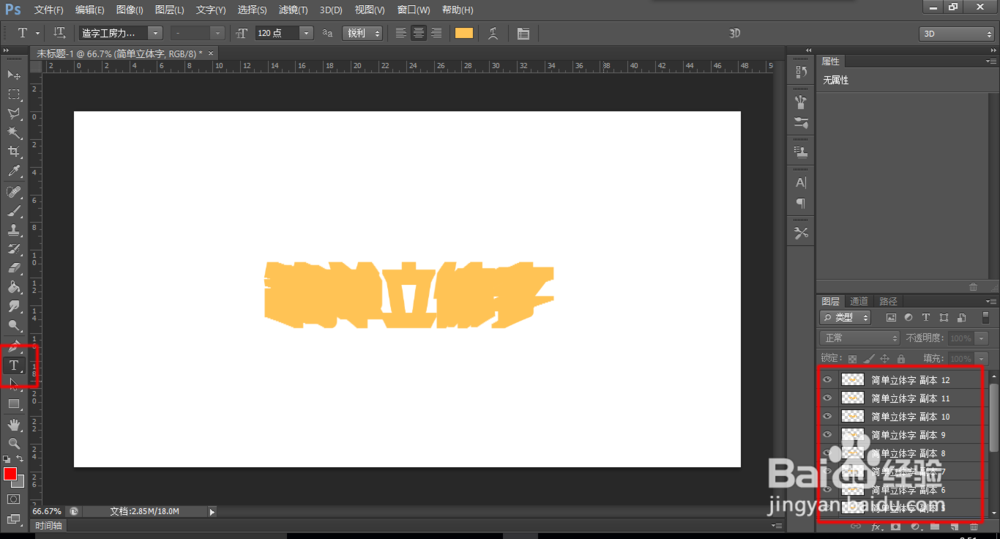This screenshot has width=1000, height=539.
Task: Click the red foreground color swatch
Action: click(x=10, y=474)
